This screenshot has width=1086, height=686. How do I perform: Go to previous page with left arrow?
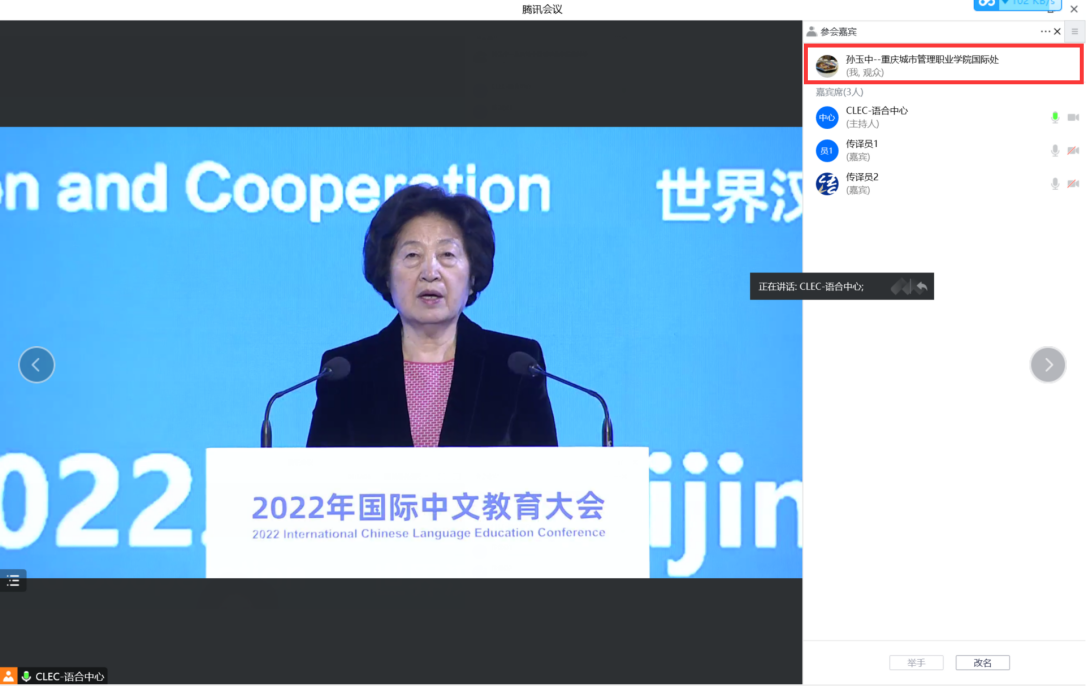coord(37,365)
